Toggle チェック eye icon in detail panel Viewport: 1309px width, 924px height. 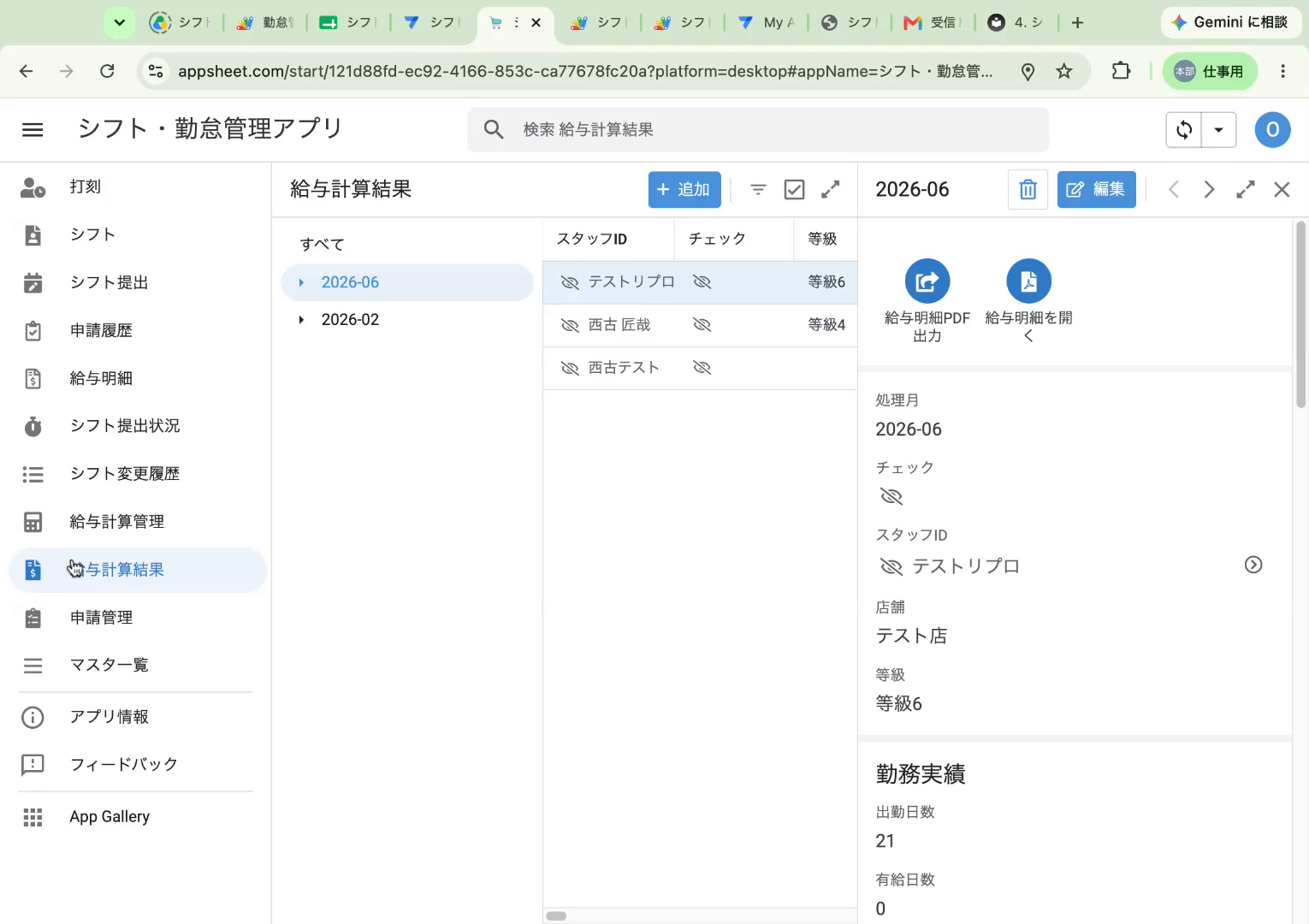point(891,497)
